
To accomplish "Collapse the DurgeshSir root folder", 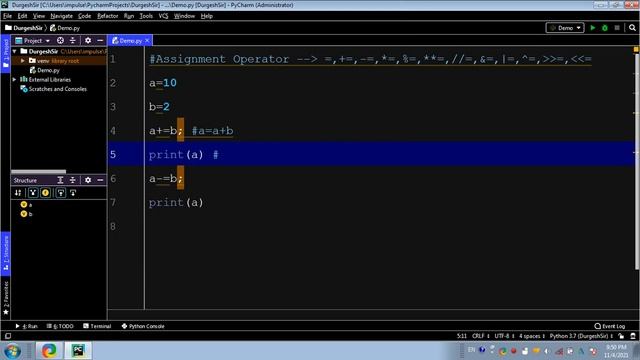I will (15, 51).
